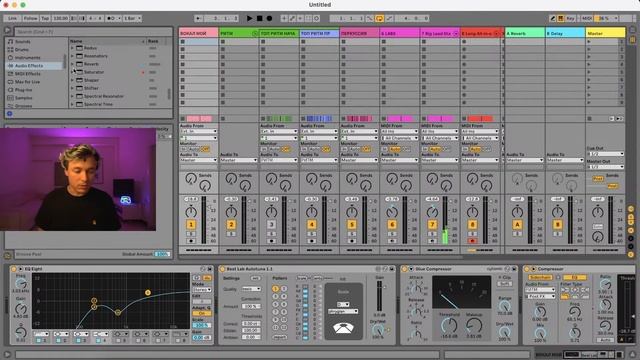The height and width of the screenshot is (360, 640).
Task: Open Compressor sidechain Audio From dropdown
Action: pyautogui.click(x=540, y=289)
